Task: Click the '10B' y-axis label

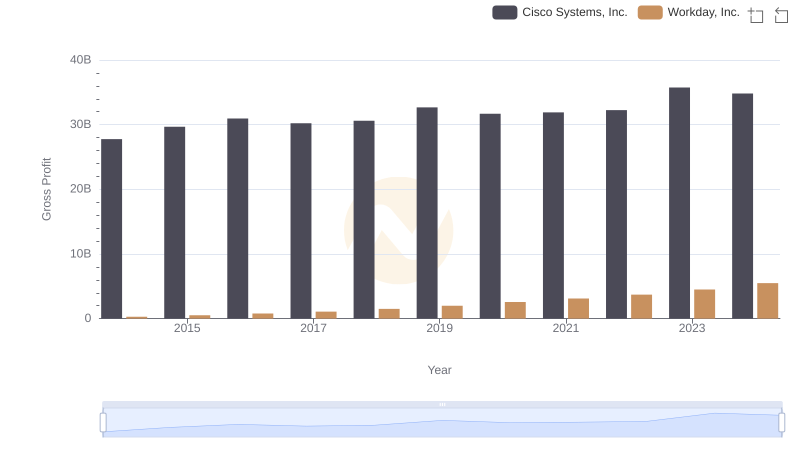Action: [81, 253]
